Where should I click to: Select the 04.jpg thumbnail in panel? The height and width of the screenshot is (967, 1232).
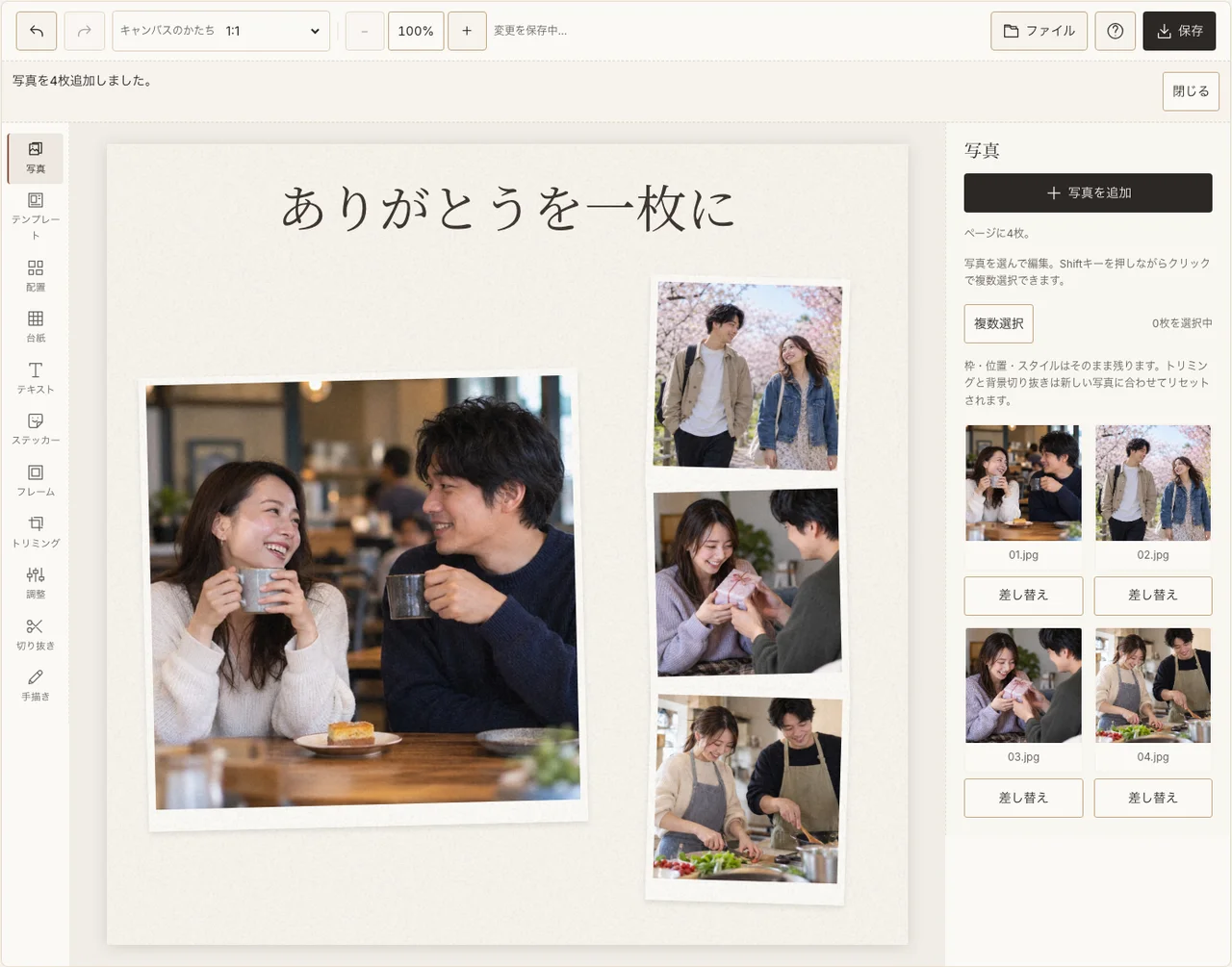click(1153, 685)
